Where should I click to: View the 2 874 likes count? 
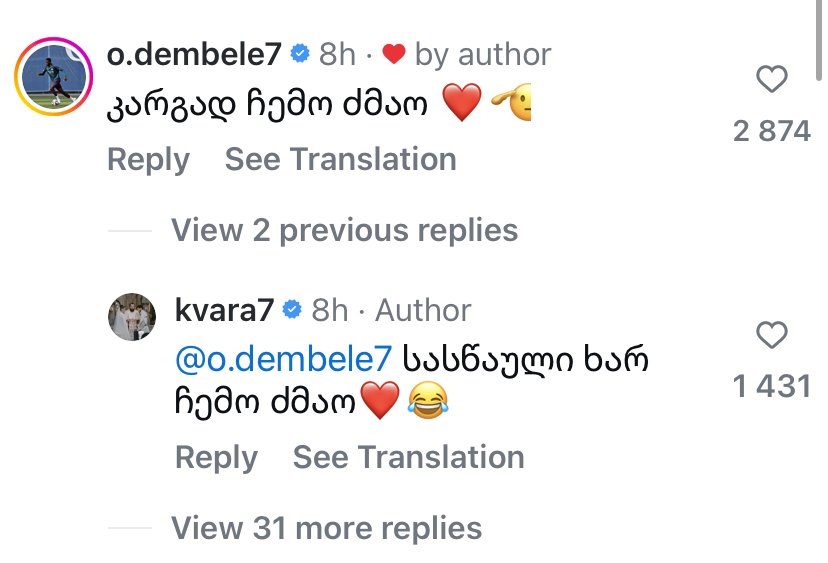coord(771,130)
